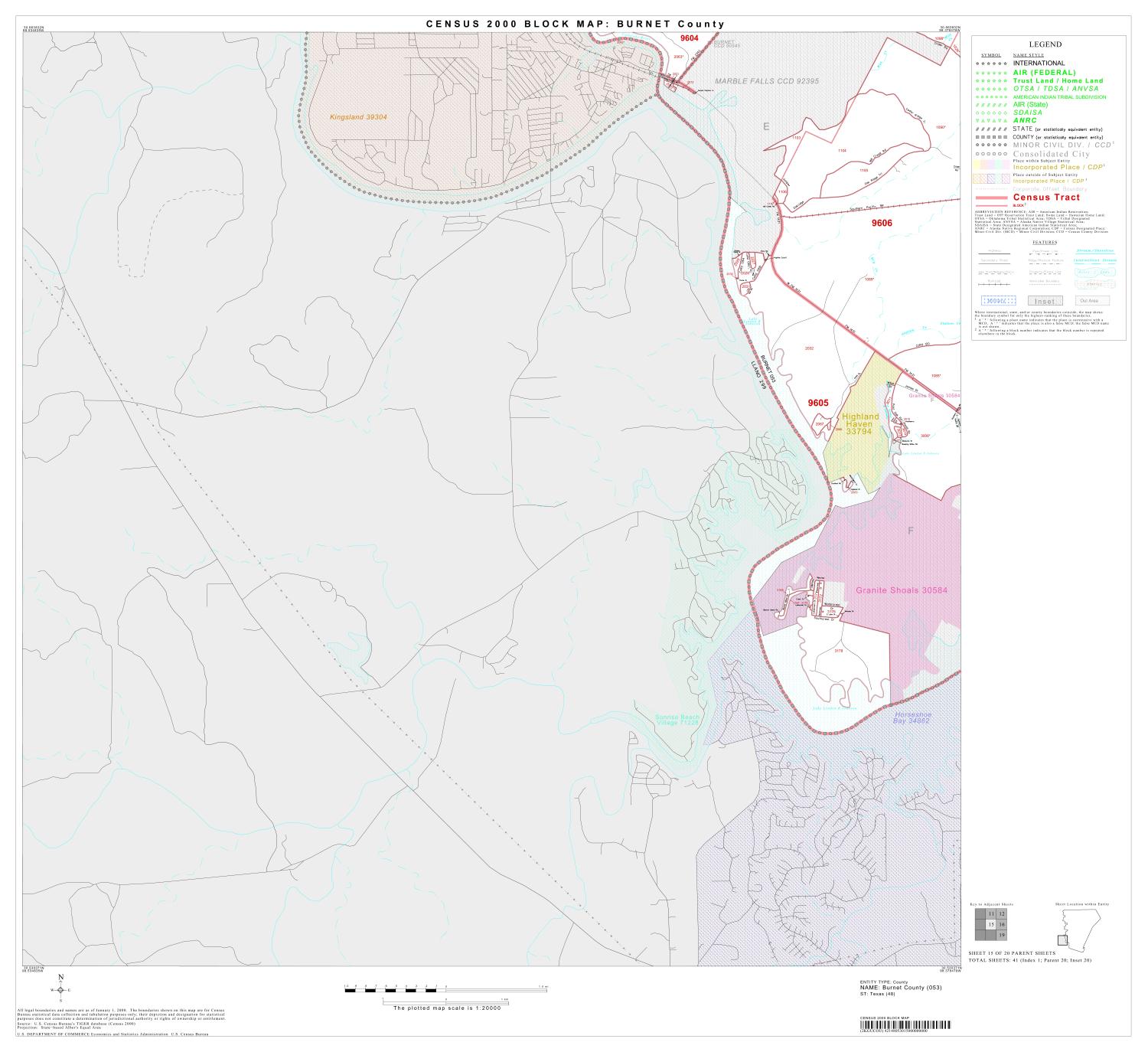Select the INTERNATIONAL boundary symbol in the legend

click(991, 64)
